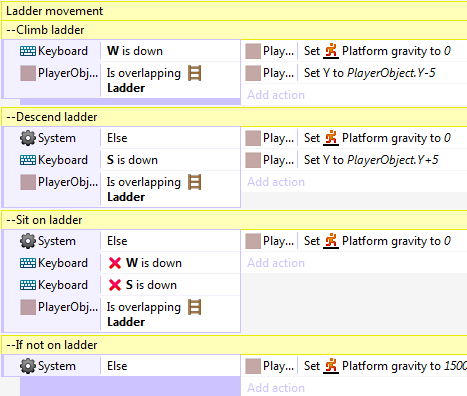Click the Ladder icon in Sit on ladder overlap condition
Image resolution: width=467 pixels, height=396 pixels.
[x=195, y=307]
